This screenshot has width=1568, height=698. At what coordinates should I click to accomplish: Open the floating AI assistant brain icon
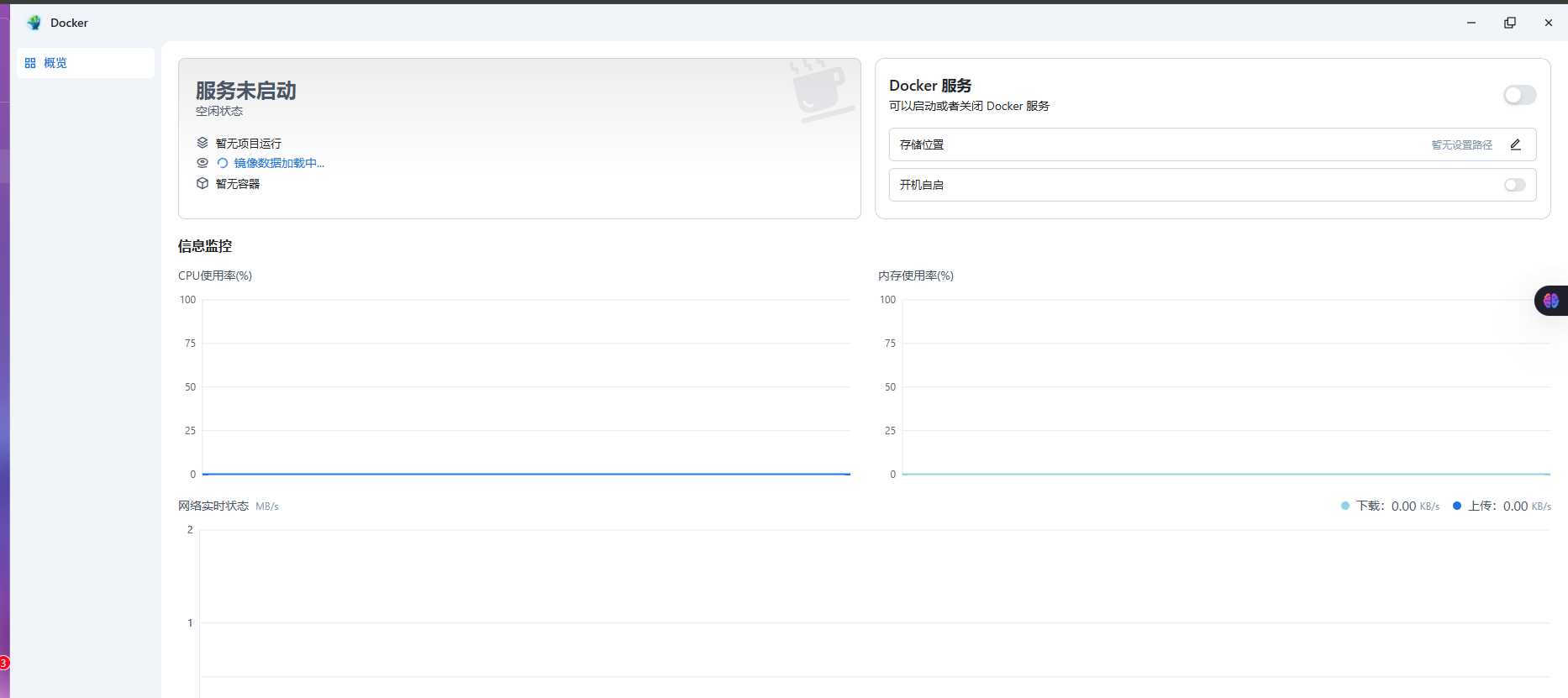(1551, 301)
